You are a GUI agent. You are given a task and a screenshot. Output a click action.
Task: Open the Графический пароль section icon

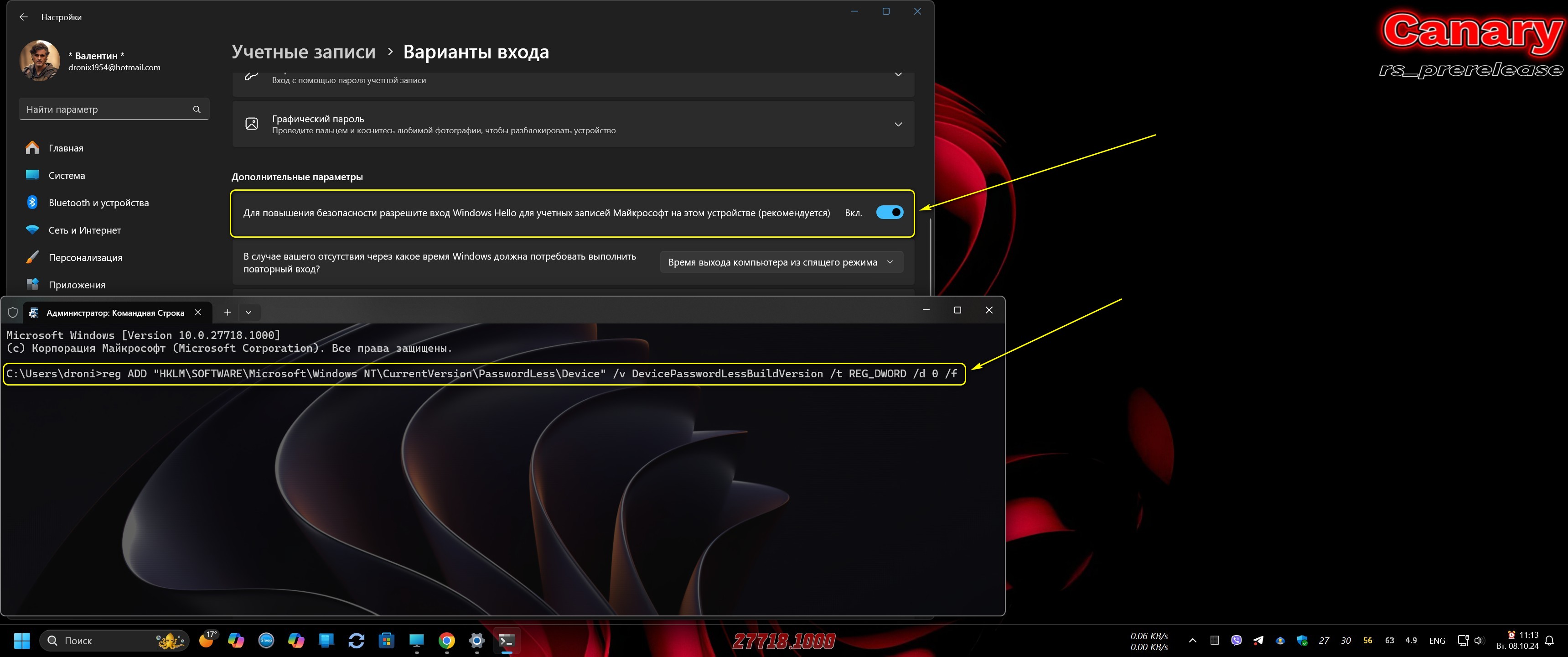click(251, 124)
